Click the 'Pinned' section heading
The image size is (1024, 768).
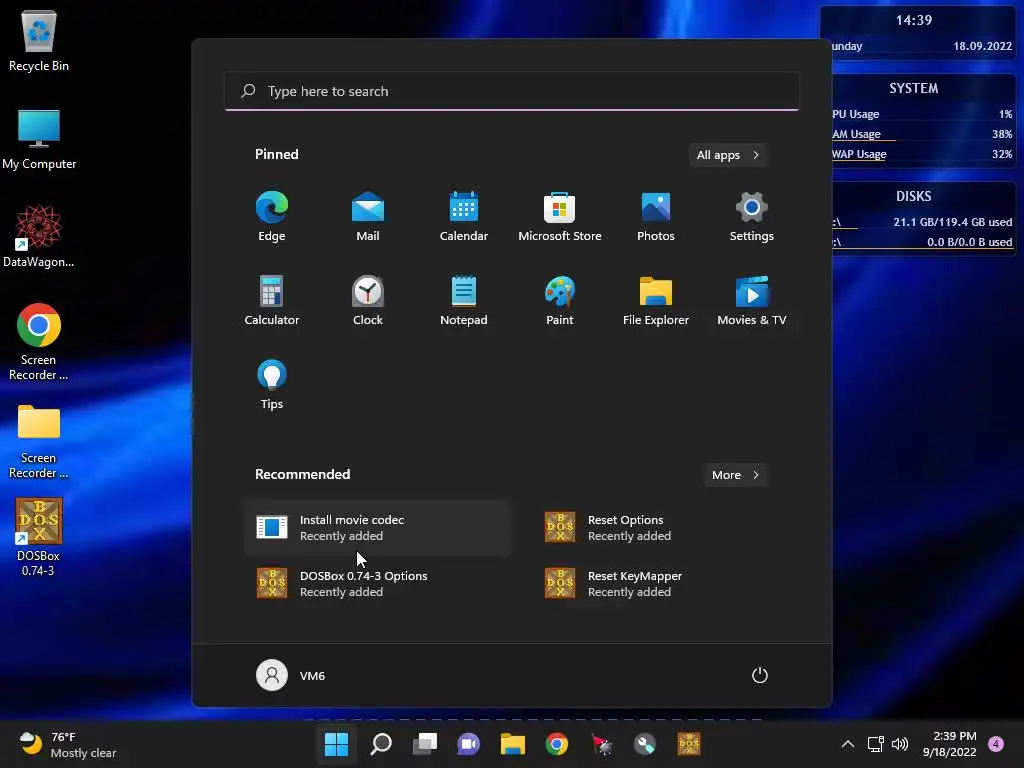pyautogui.click(x=277, y=154)
